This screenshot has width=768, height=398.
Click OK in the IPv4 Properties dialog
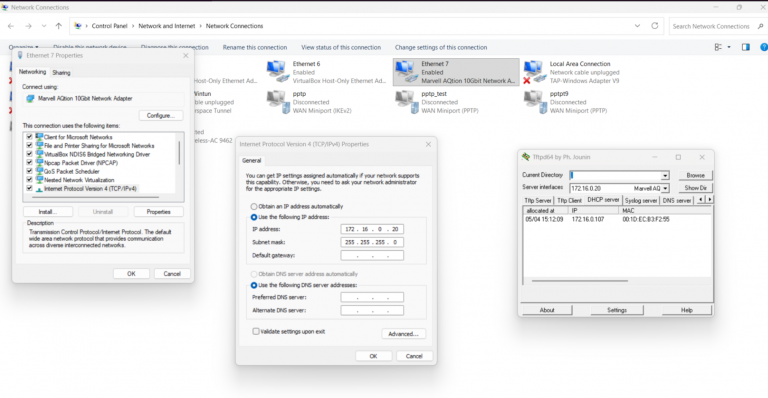[373, 356]
